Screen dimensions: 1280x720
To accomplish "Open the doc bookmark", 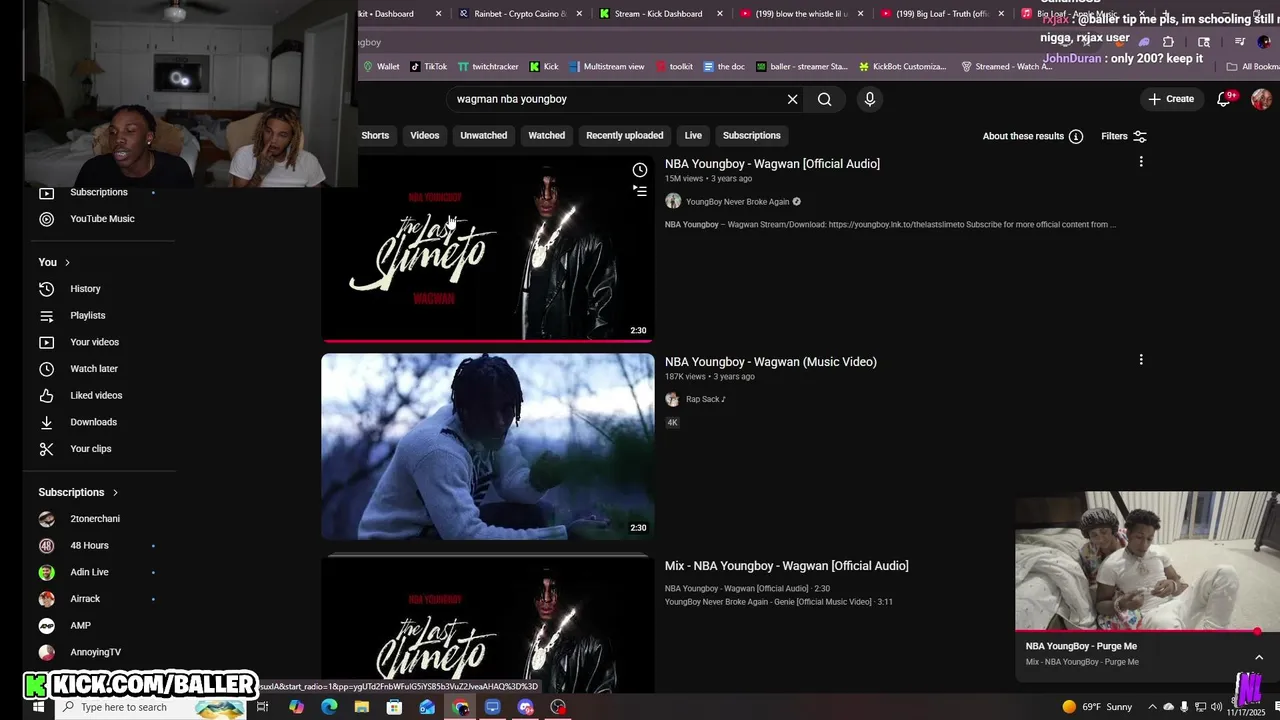I will coord(724,66).
